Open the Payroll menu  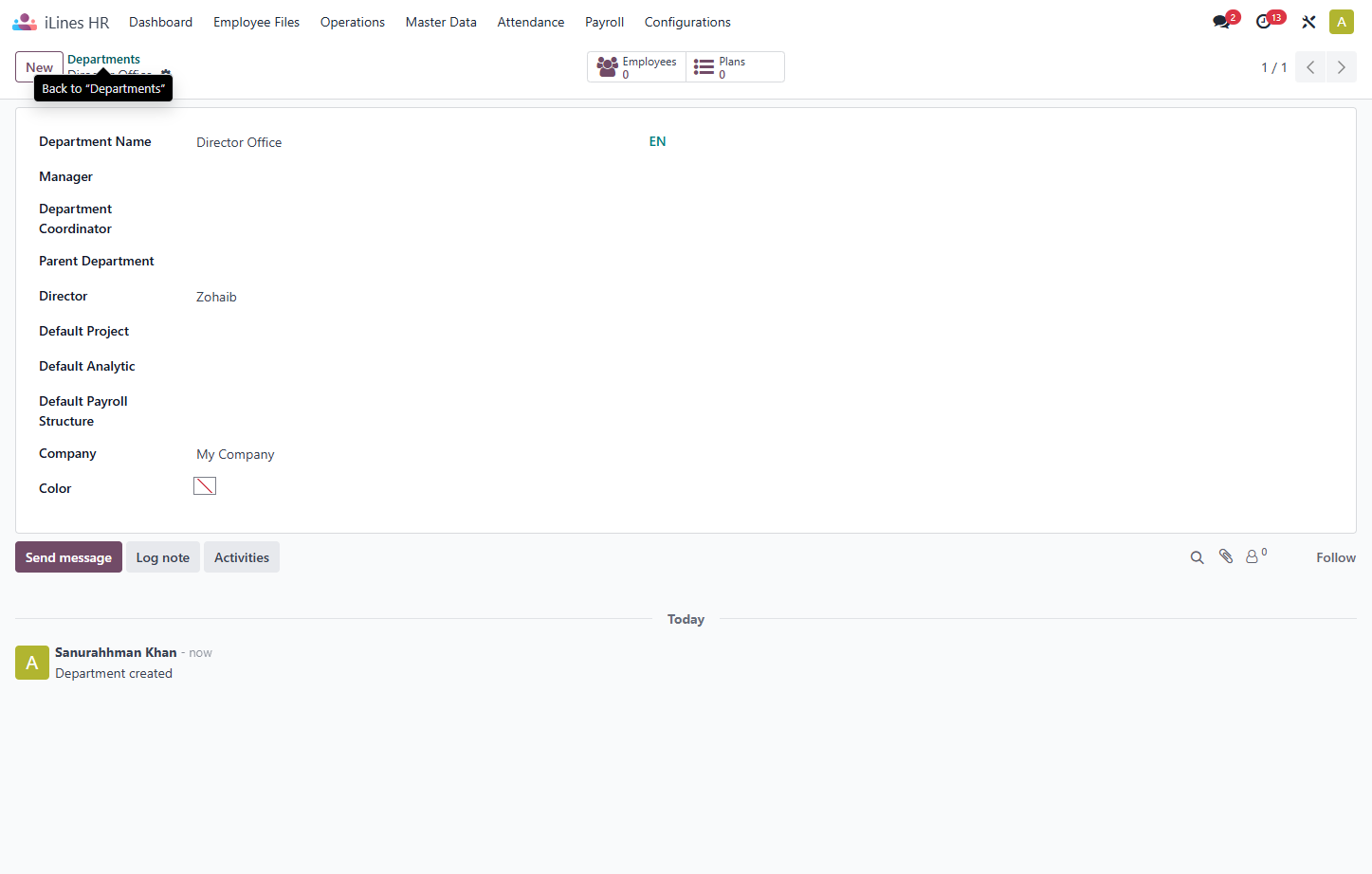[604, 22]
